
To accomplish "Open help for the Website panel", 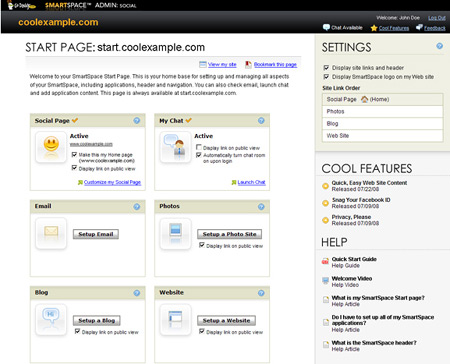I will [261, 293].
